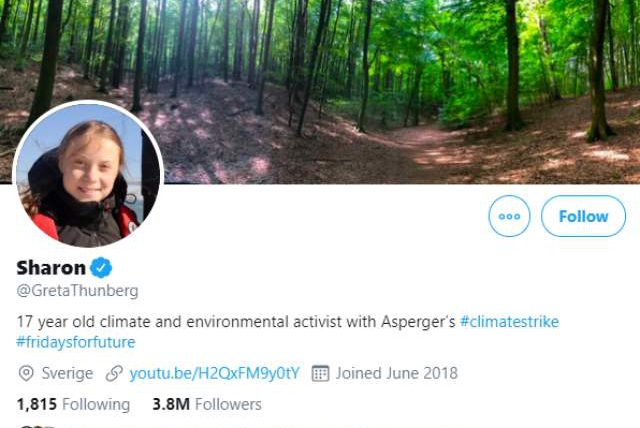Open the more options ellipsis button
Image resolution: width=640 pixels, height=428 pixels.
(x=509, y=216)
